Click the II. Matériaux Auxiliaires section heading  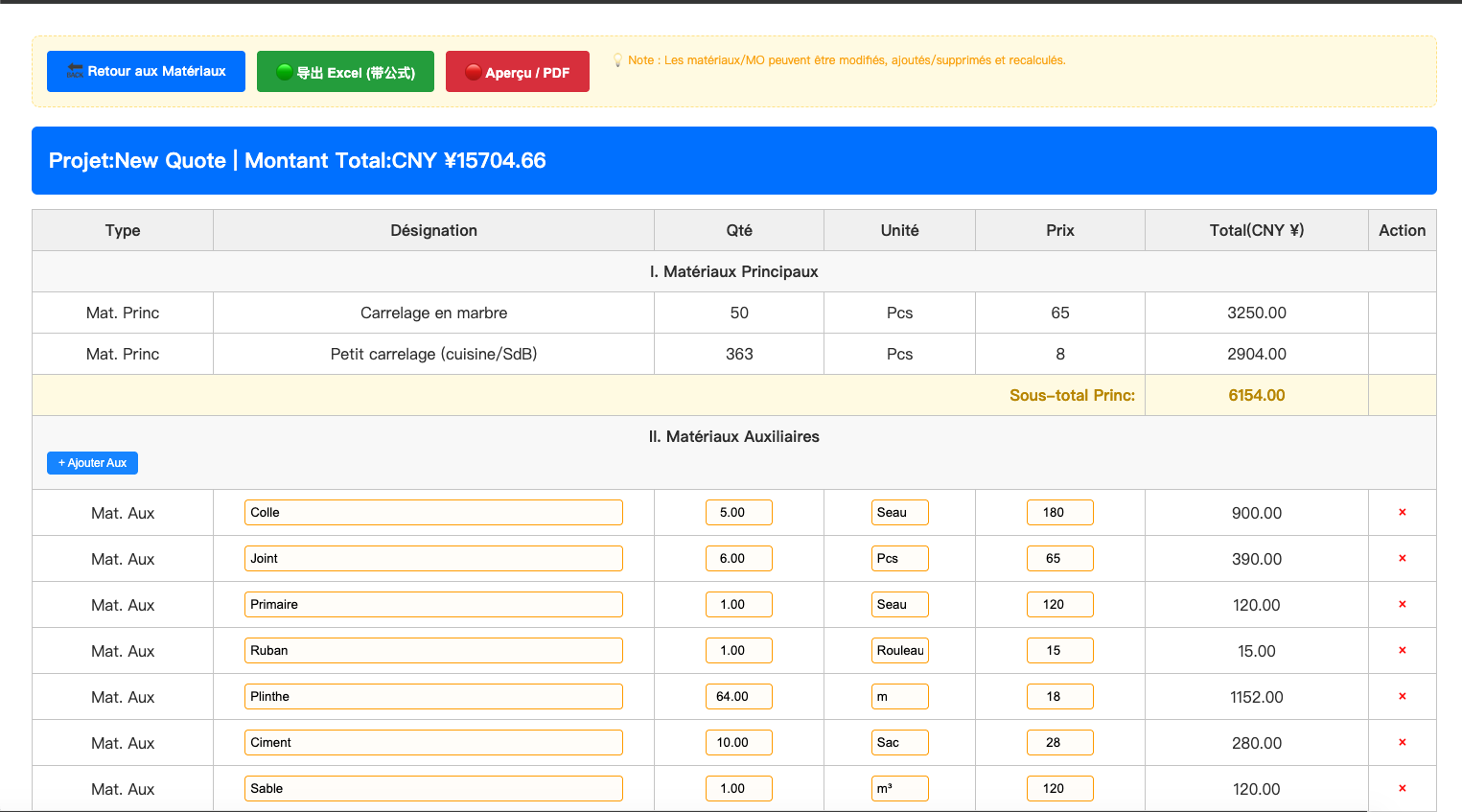[734, 437]
